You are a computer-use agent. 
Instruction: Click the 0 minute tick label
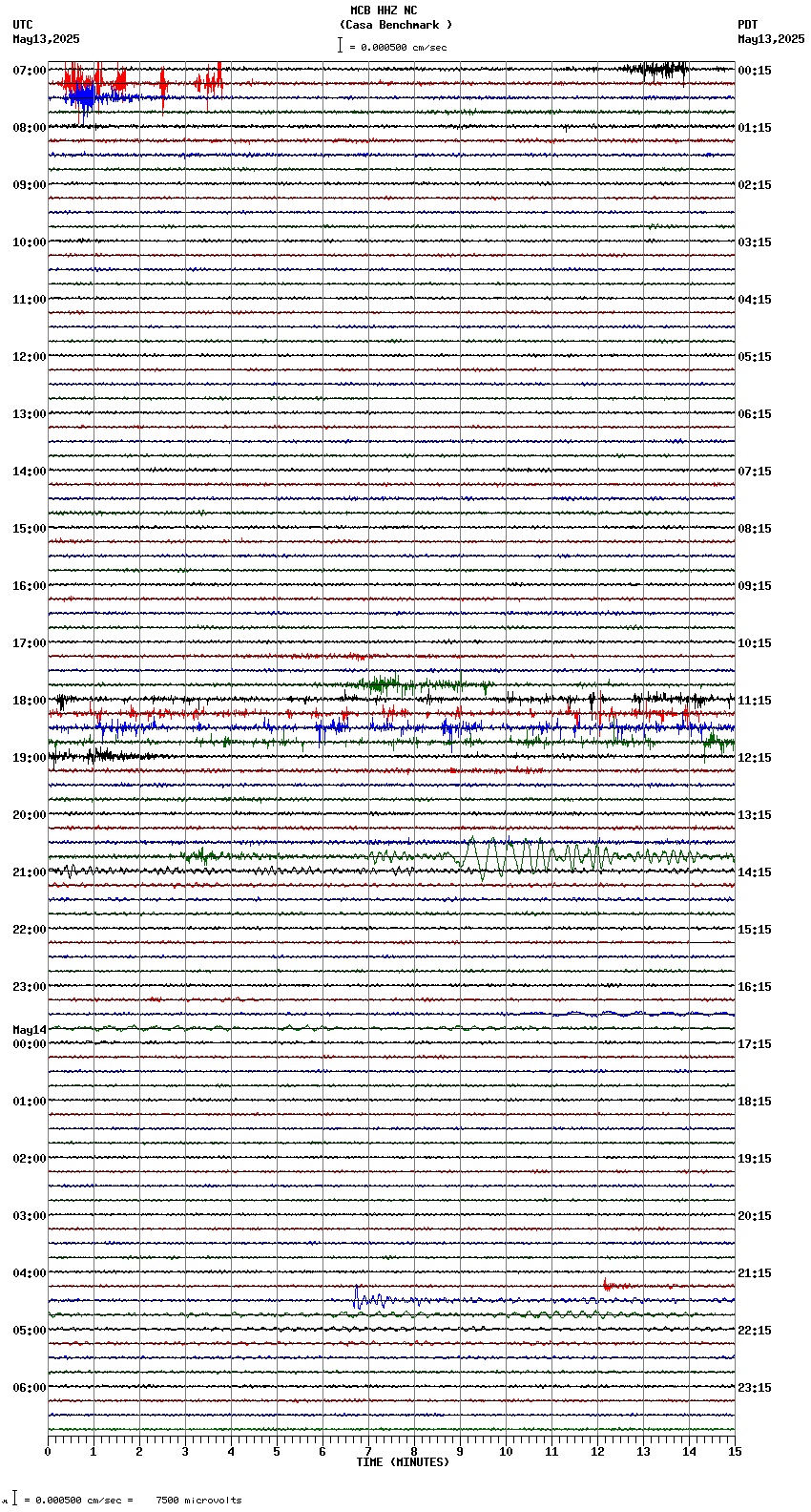(48, 1452)
